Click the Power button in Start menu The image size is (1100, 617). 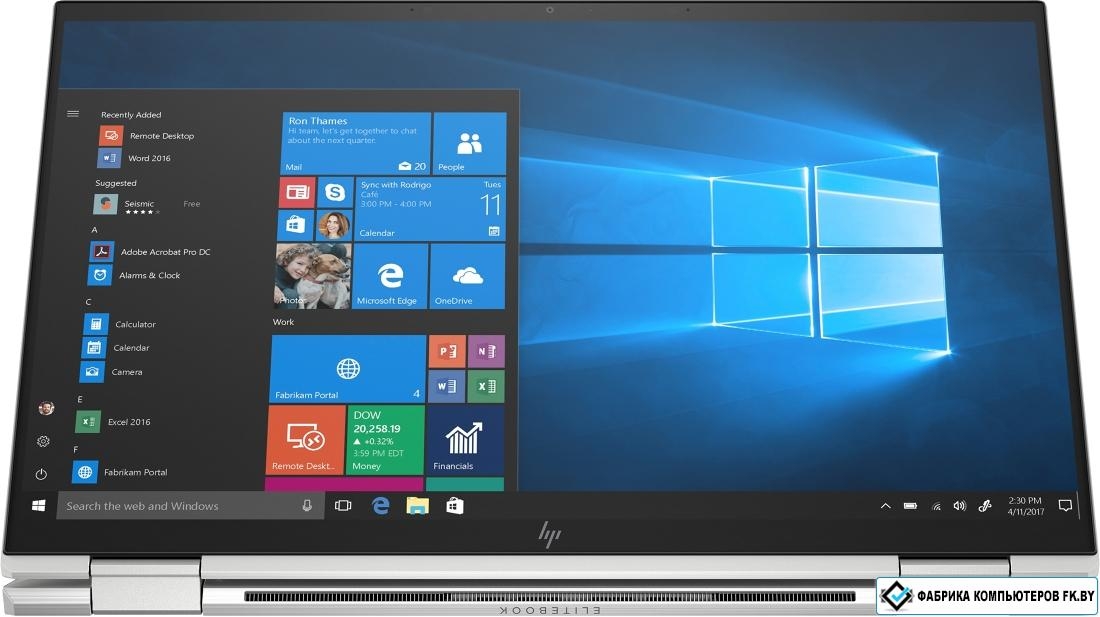pyautogui.click(x=41, y=474)
